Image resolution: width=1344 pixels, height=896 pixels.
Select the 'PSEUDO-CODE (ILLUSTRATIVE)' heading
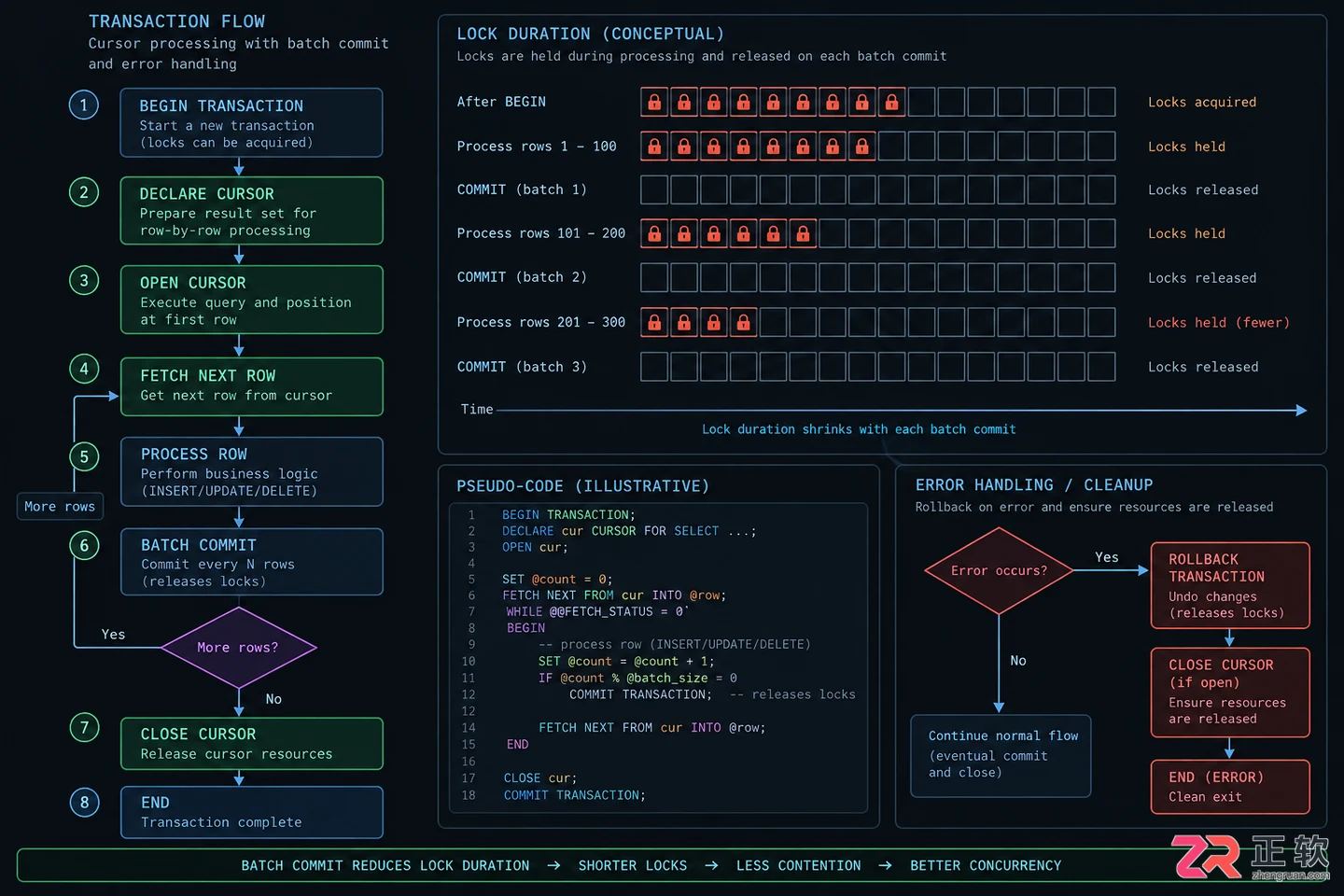tap(582, 486)
